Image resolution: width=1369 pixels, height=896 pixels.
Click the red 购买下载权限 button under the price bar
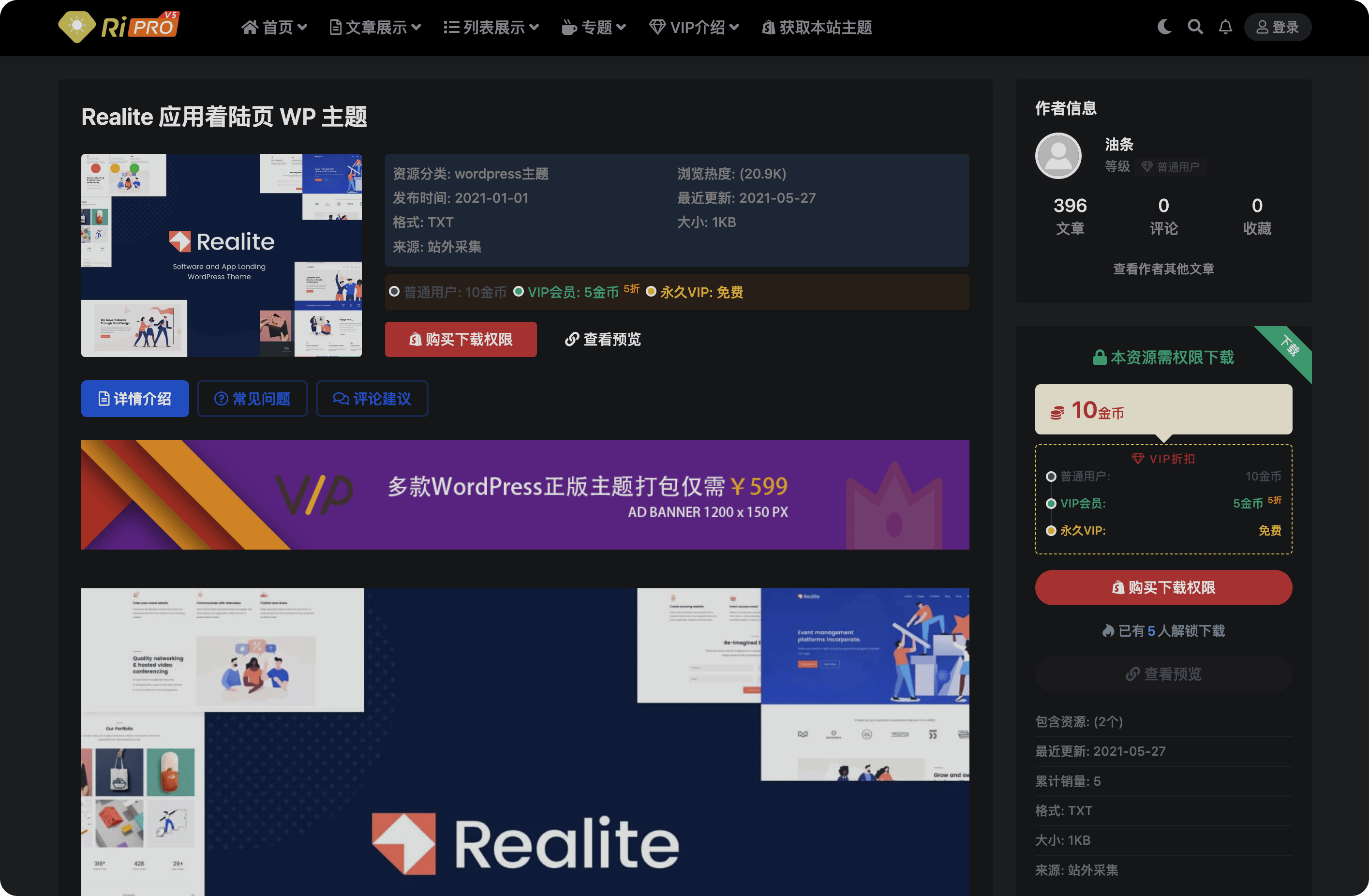coord(461,339)
